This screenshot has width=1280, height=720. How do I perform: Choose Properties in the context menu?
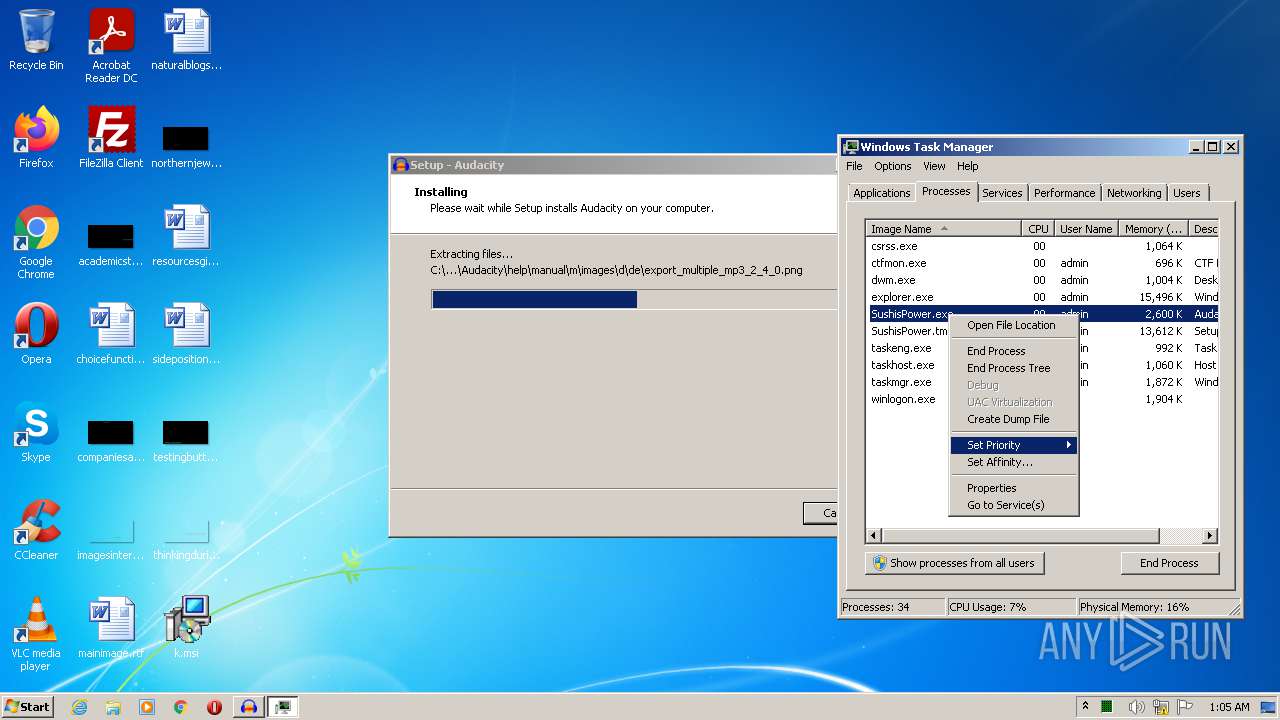pos(1014,488)
